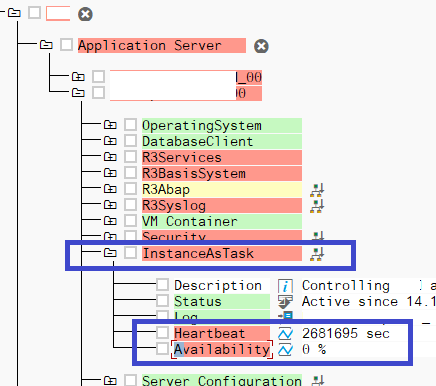Select the R3Syslog tree node
The height and width of the screenshot is (386, 436).
222,205
